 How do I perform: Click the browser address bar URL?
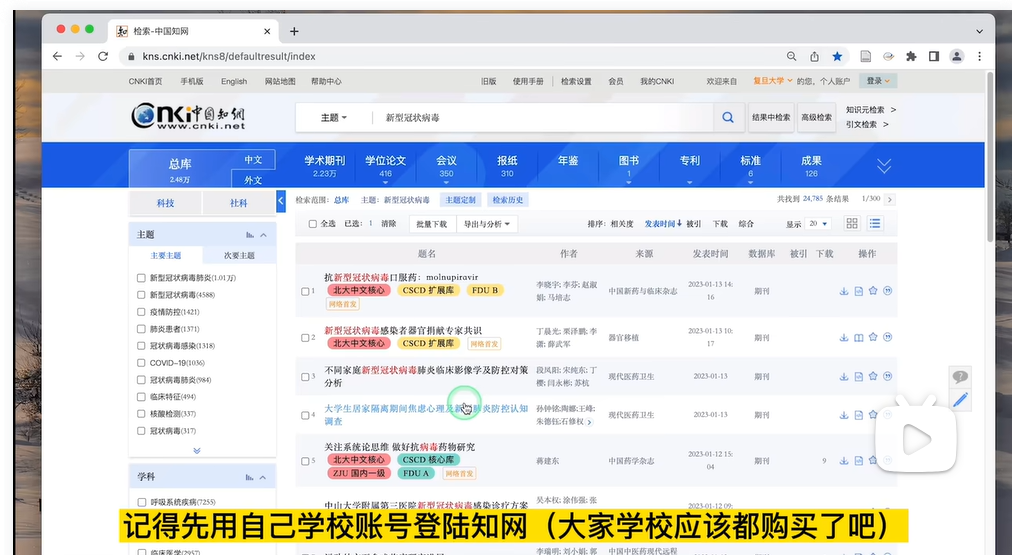tap(229, 56)
